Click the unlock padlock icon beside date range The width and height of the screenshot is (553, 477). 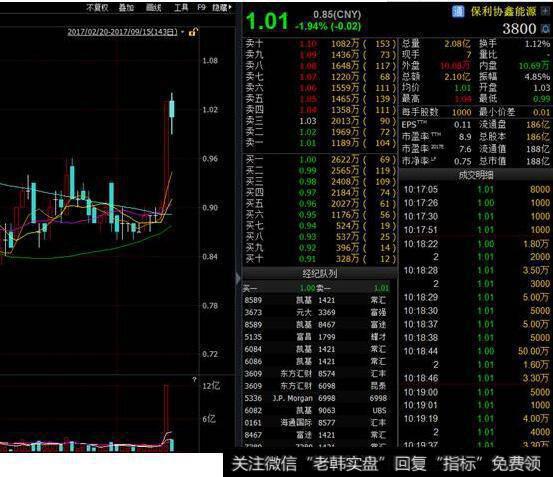[x=193, y=32]
